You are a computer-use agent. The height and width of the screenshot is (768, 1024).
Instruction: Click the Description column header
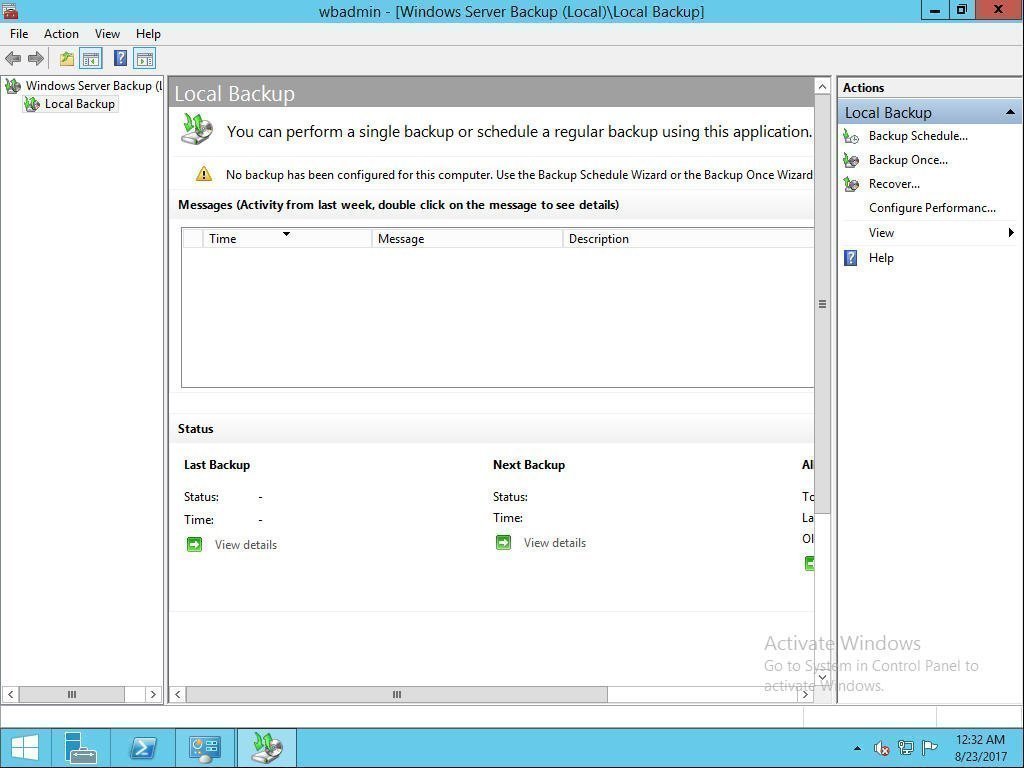pos(688,238)
